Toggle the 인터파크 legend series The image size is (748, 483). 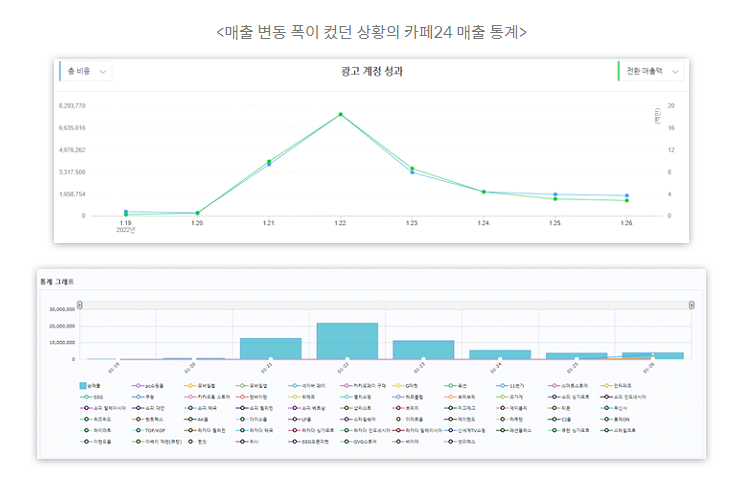(616, 386)
